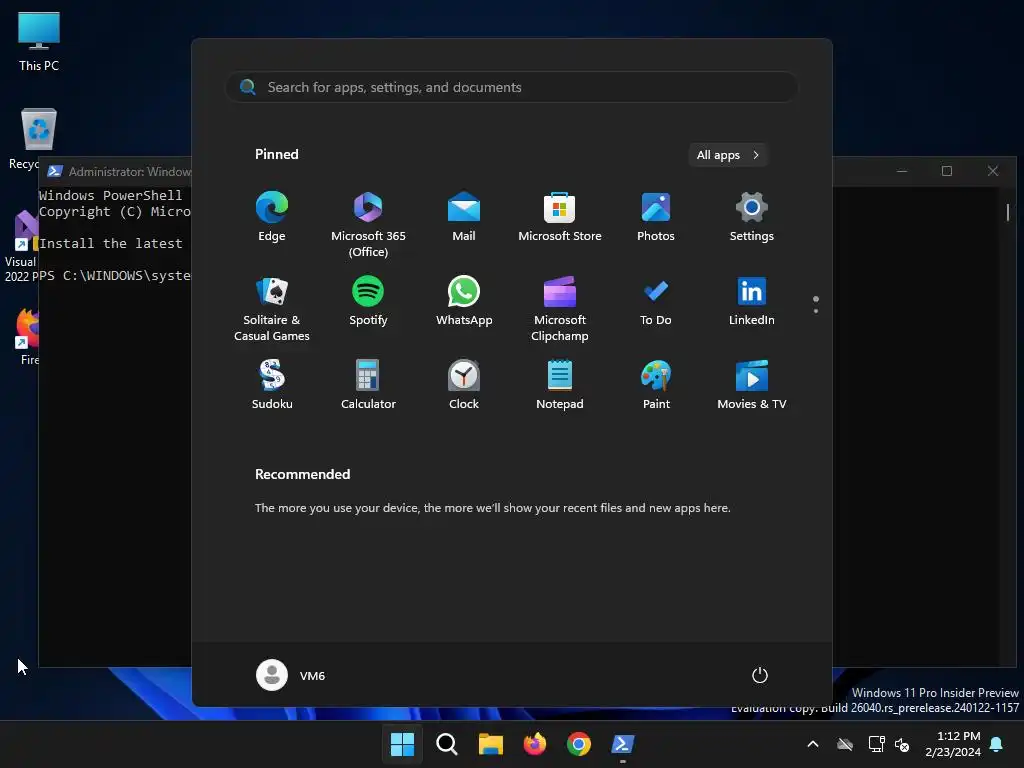
Task: Open the Calculator app
Action: tap(368, 385)
